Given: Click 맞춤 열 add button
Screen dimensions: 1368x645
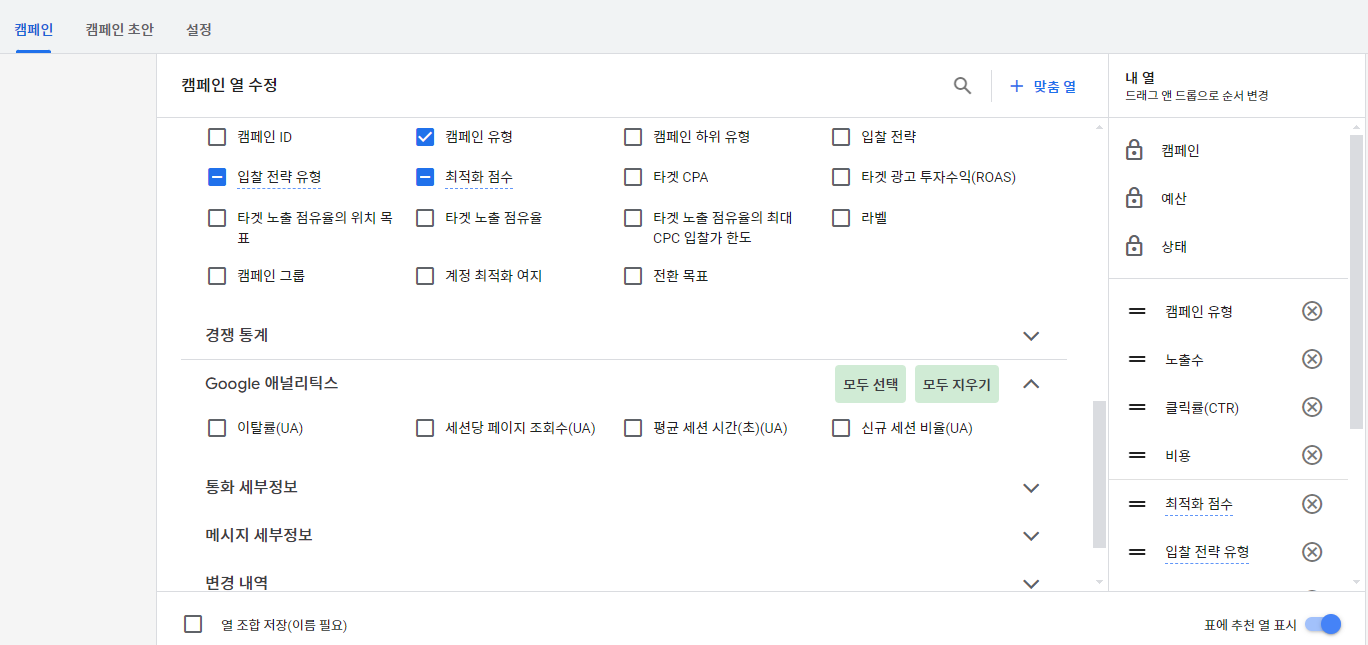Looking at the screenshot, I should click(1043, 86).
